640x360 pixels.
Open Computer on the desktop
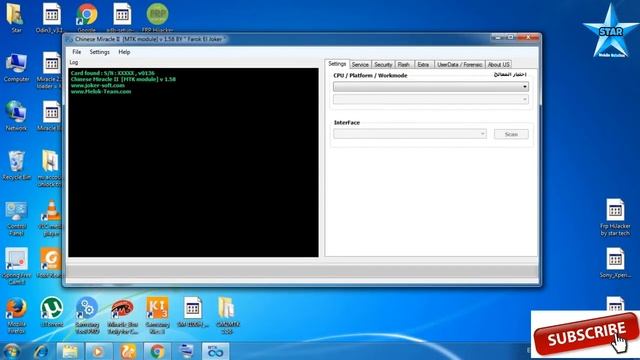coord(16,67)
